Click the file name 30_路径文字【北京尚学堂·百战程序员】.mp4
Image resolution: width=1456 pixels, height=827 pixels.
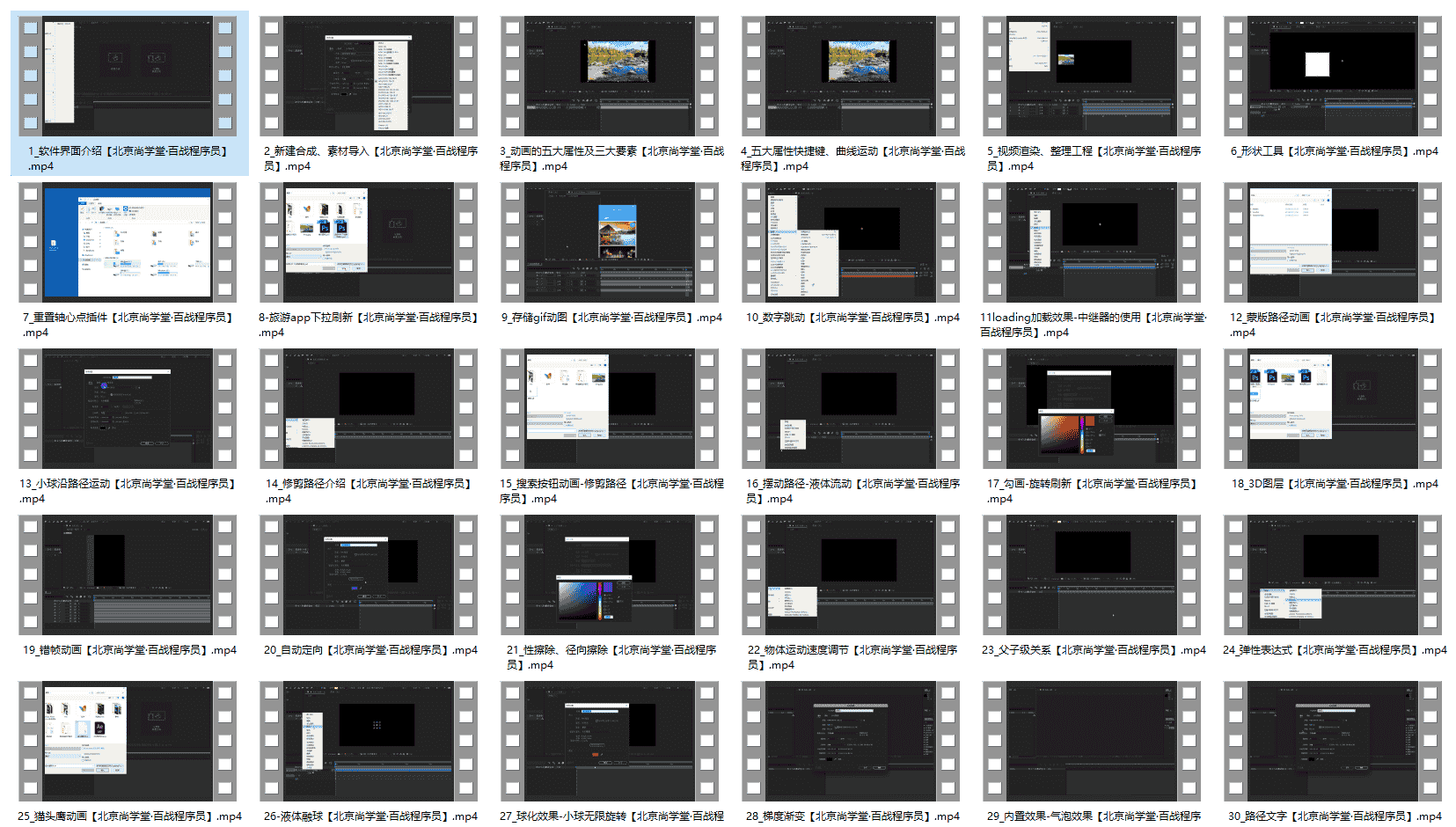coord(1335,816)
